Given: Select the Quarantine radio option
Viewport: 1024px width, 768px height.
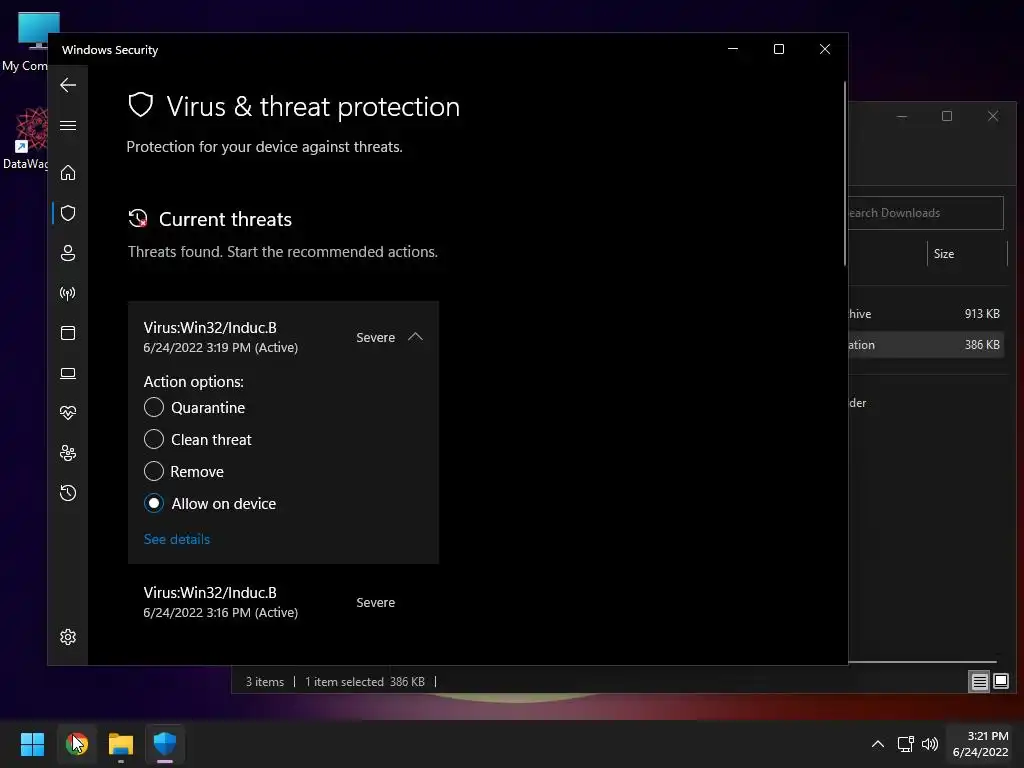Looking at the screenshot, I should pyautogui.click(x=153, y=408).
